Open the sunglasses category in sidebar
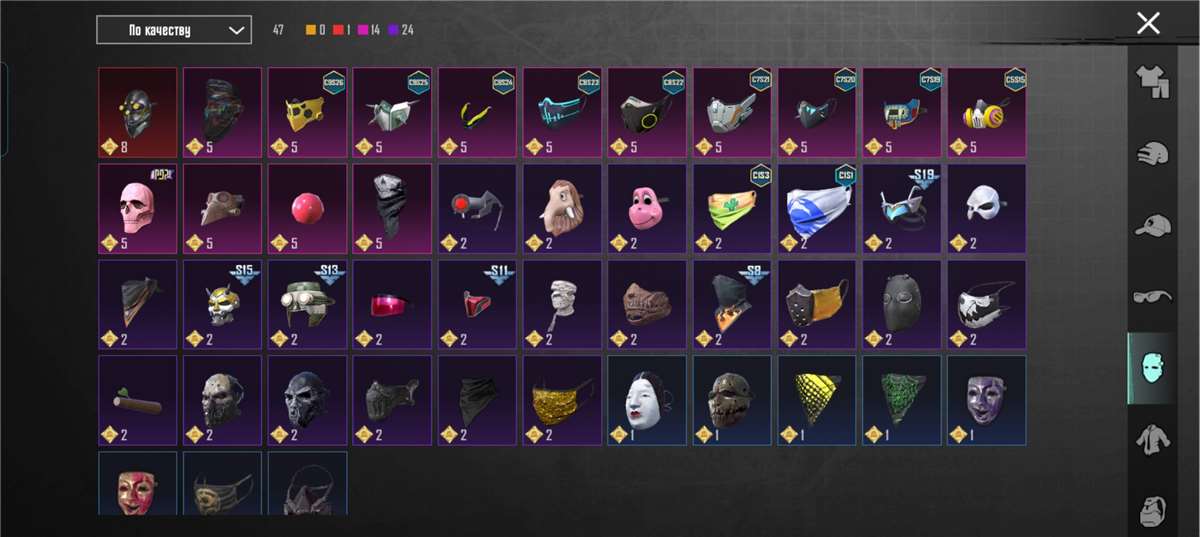The height and width of the screenshot is (537, 1200). 1154,297
